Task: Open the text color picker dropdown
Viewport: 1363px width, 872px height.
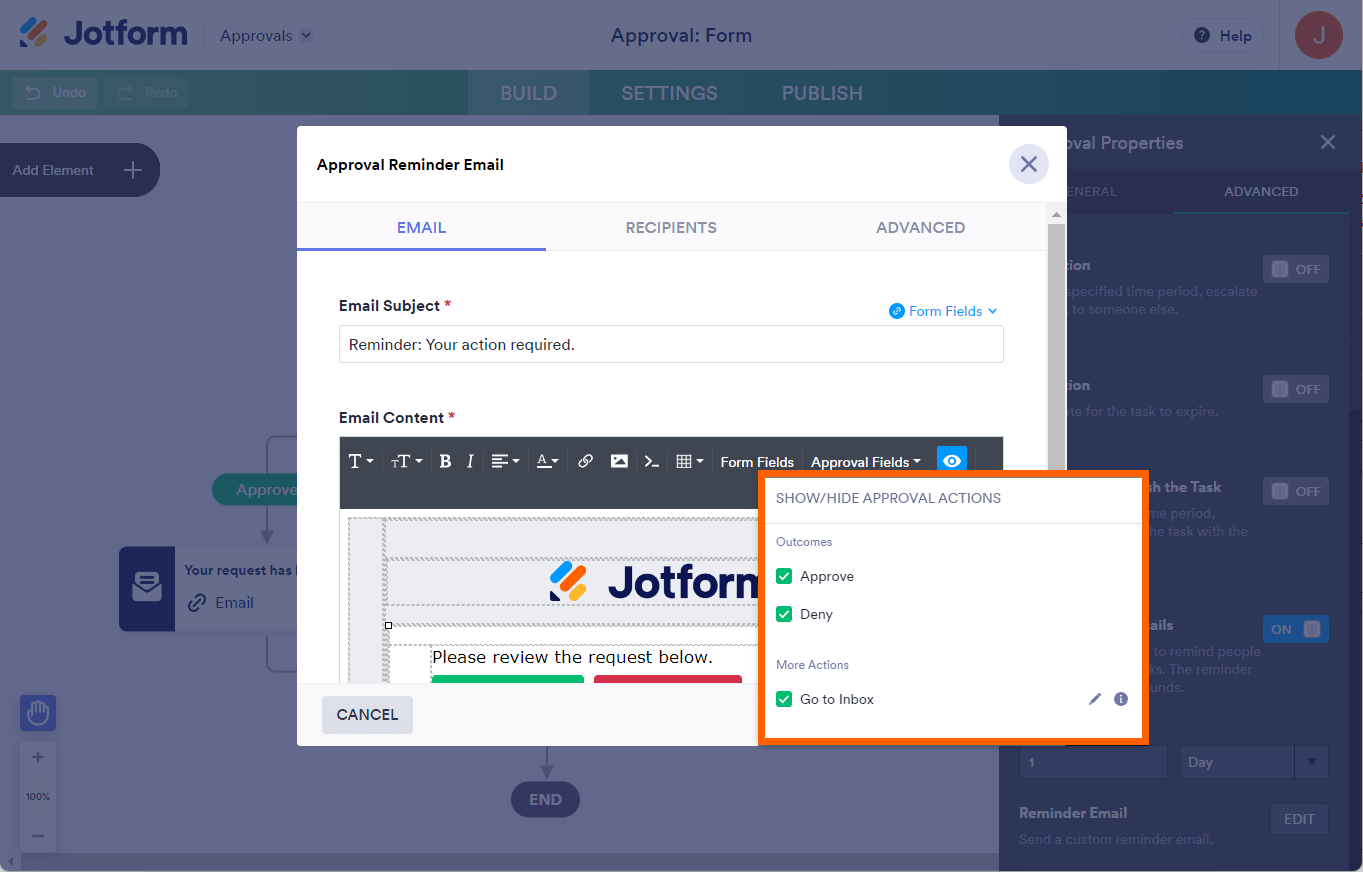Action: point(548,461)
